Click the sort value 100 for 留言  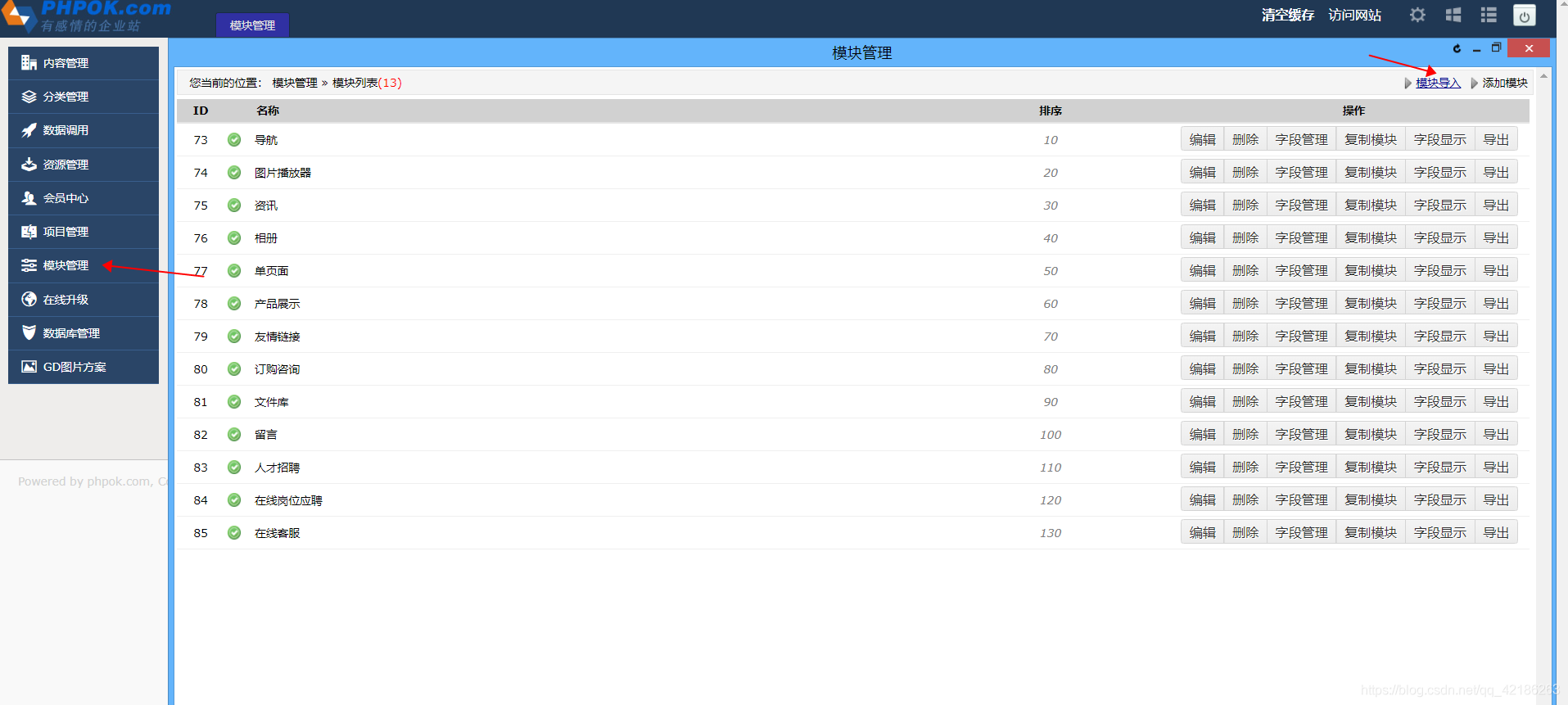(1051, 435)
